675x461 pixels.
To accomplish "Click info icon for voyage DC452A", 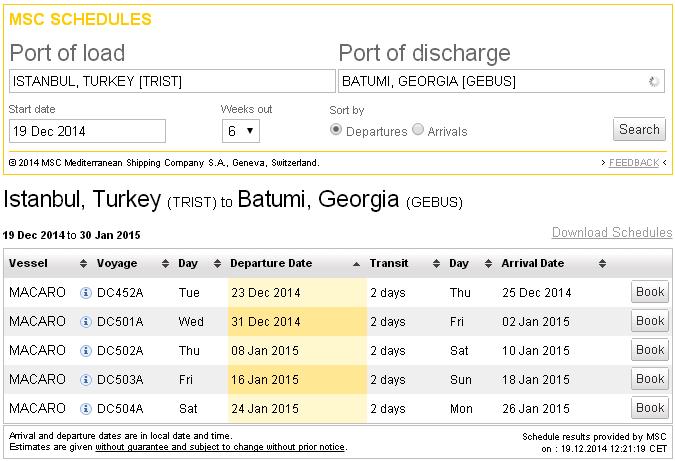I will click(86, 293).
